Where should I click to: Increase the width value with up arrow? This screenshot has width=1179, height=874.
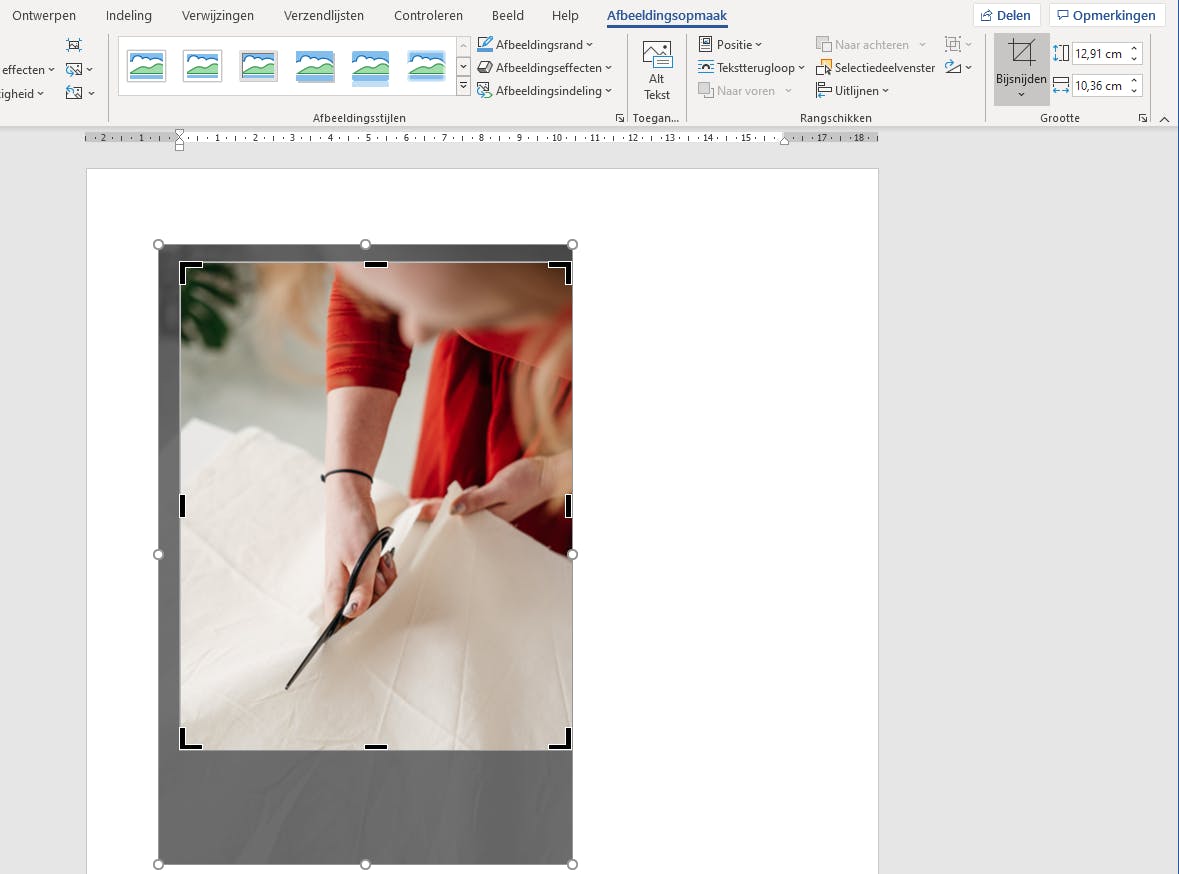point(1134,80)
